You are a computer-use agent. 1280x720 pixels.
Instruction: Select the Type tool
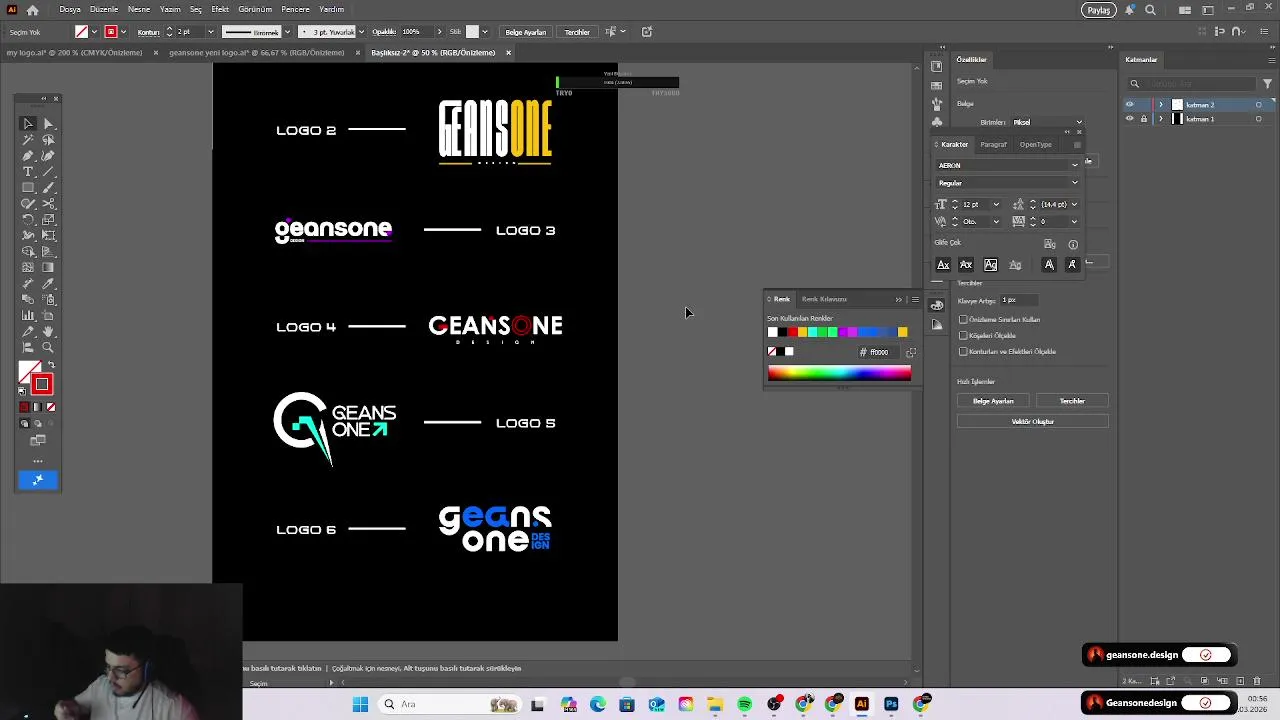click(28, 172)
